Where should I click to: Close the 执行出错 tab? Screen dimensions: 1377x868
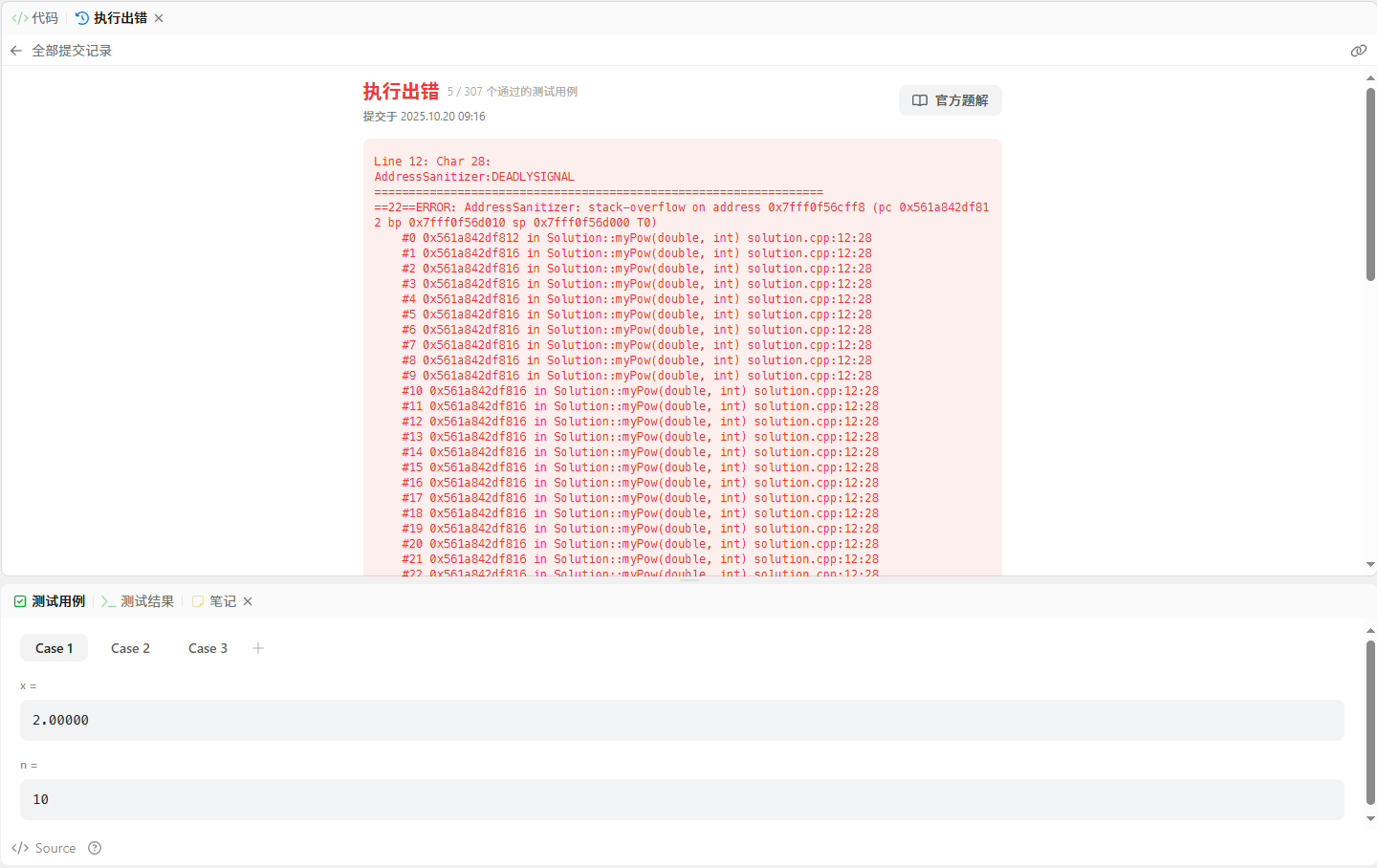point(159,18)
